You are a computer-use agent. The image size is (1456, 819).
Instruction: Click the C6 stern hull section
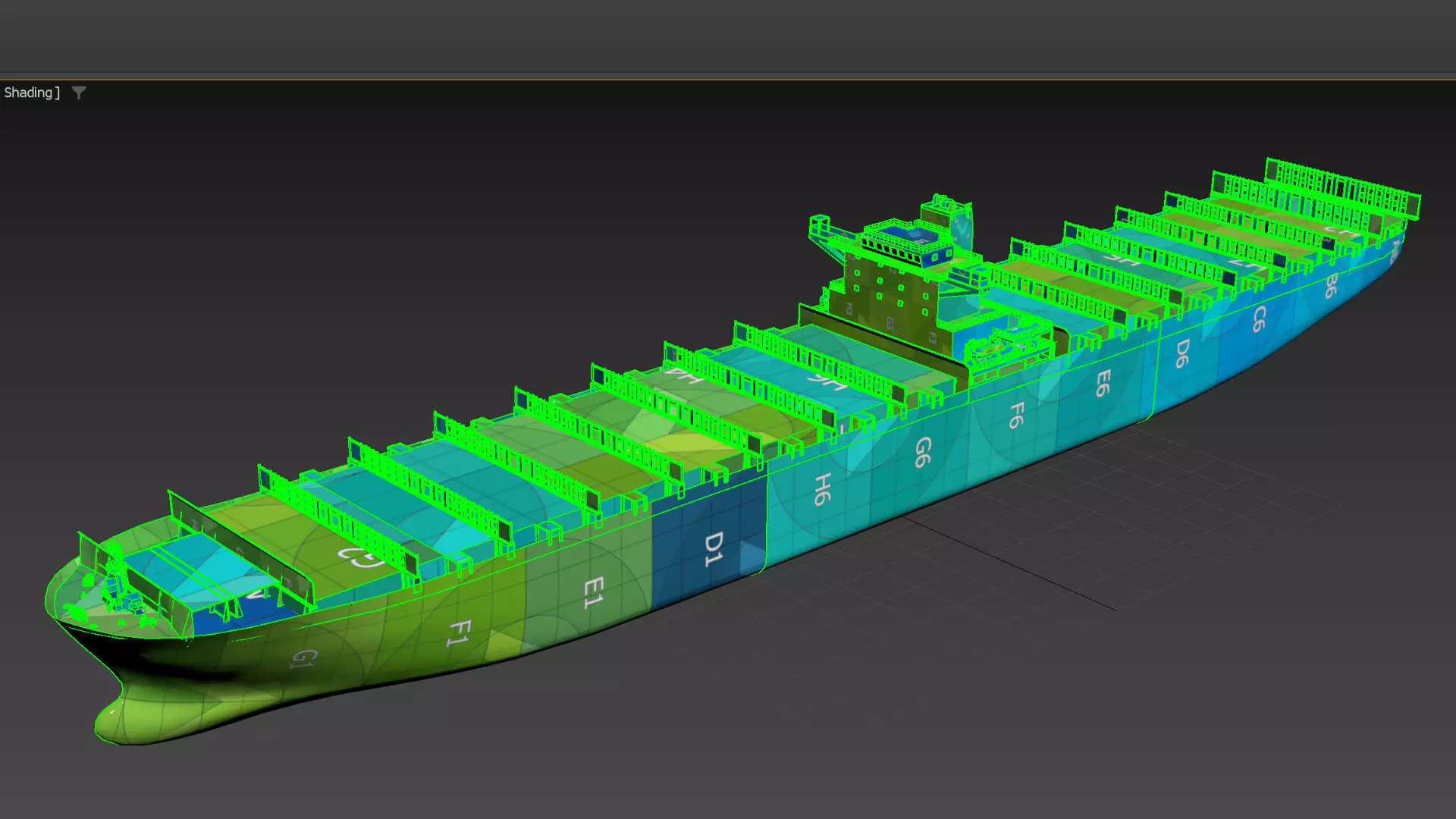point(1258,319)
